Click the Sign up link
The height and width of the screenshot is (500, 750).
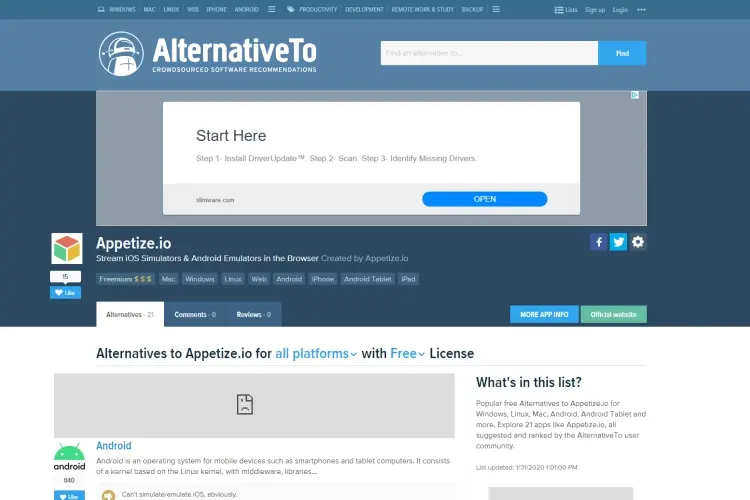595,10
